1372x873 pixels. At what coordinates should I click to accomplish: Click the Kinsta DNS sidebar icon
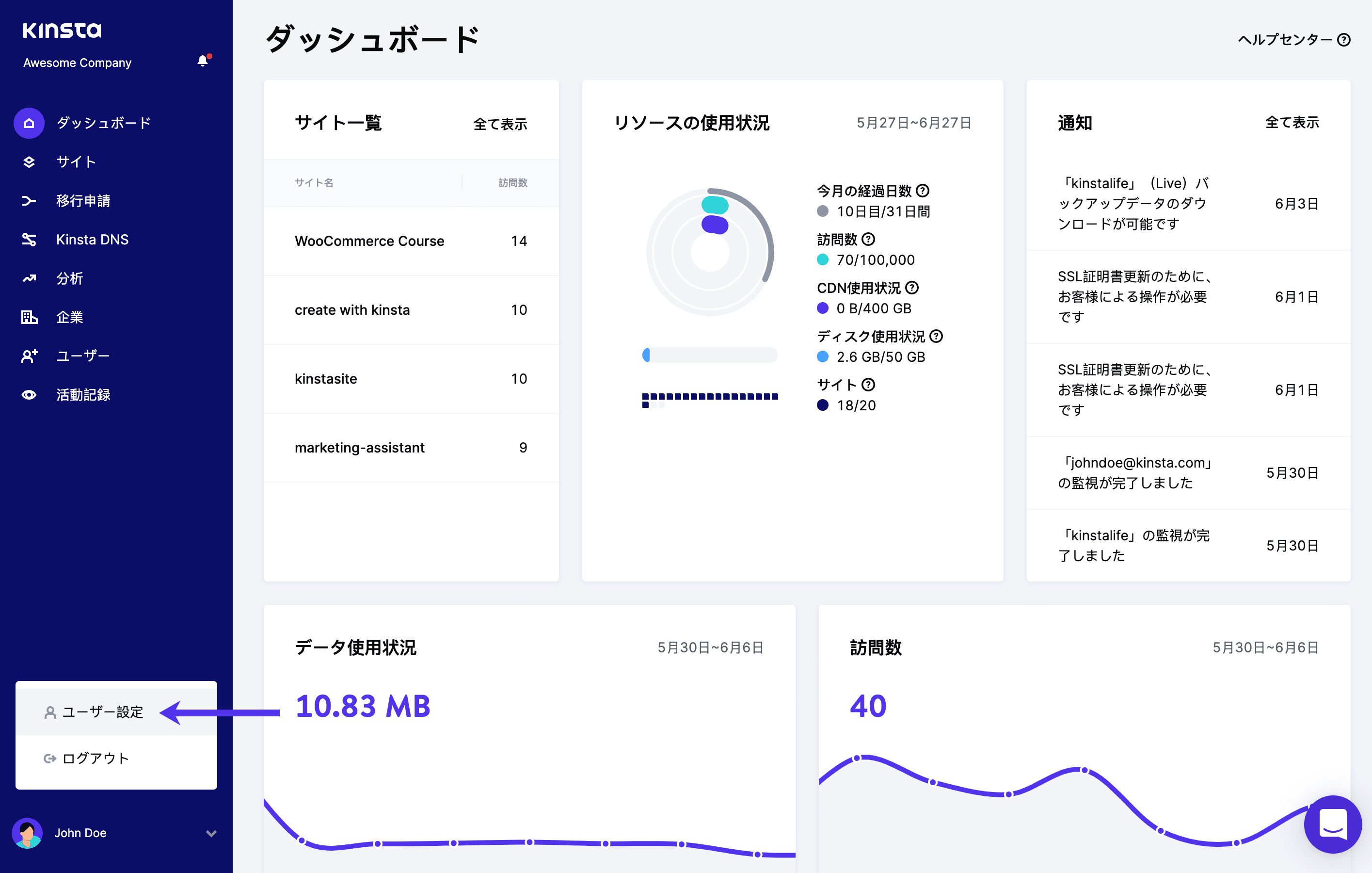click(30, 239)
